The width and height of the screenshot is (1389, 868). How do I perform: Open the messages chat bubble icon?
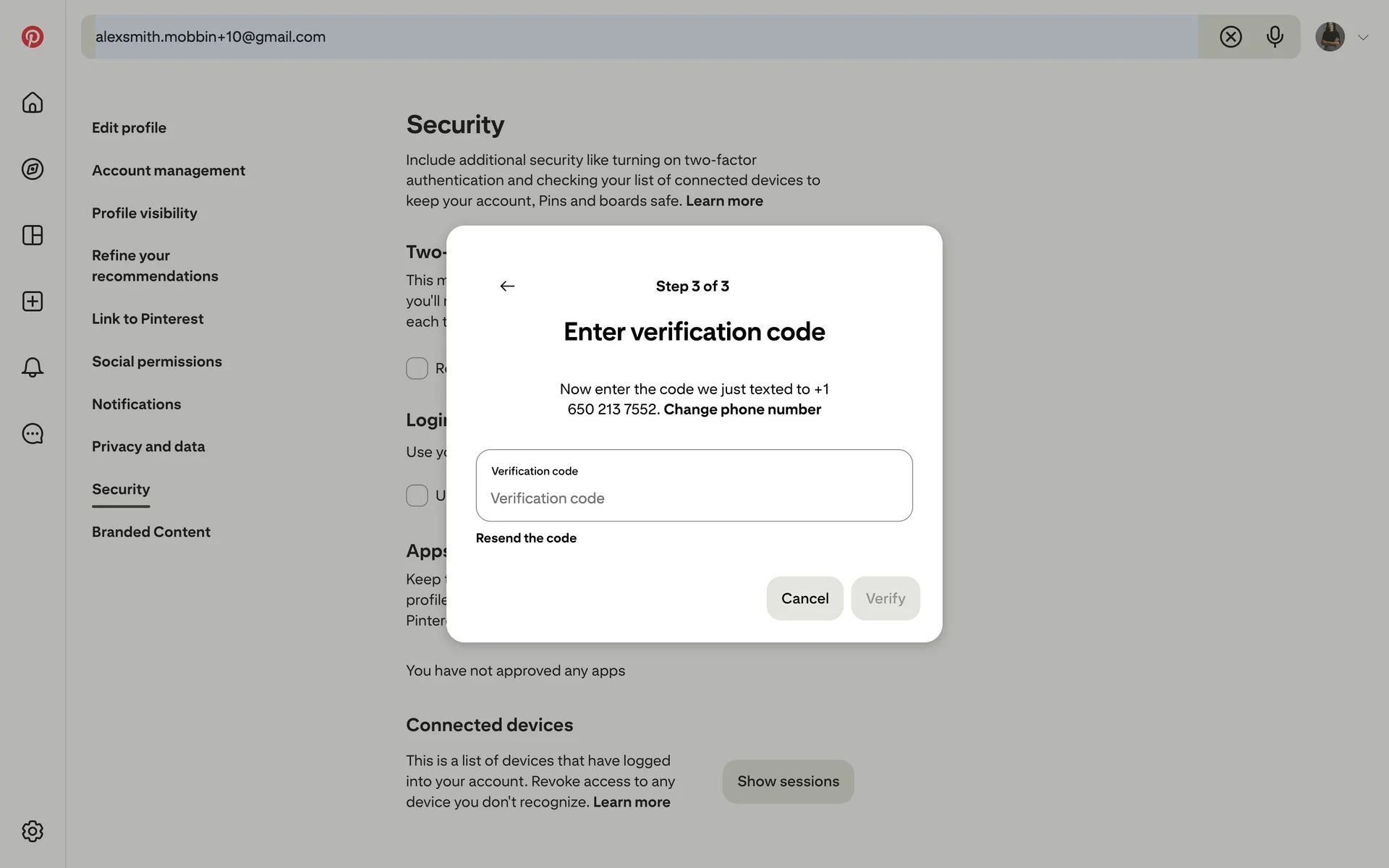(x=33, y=434)
